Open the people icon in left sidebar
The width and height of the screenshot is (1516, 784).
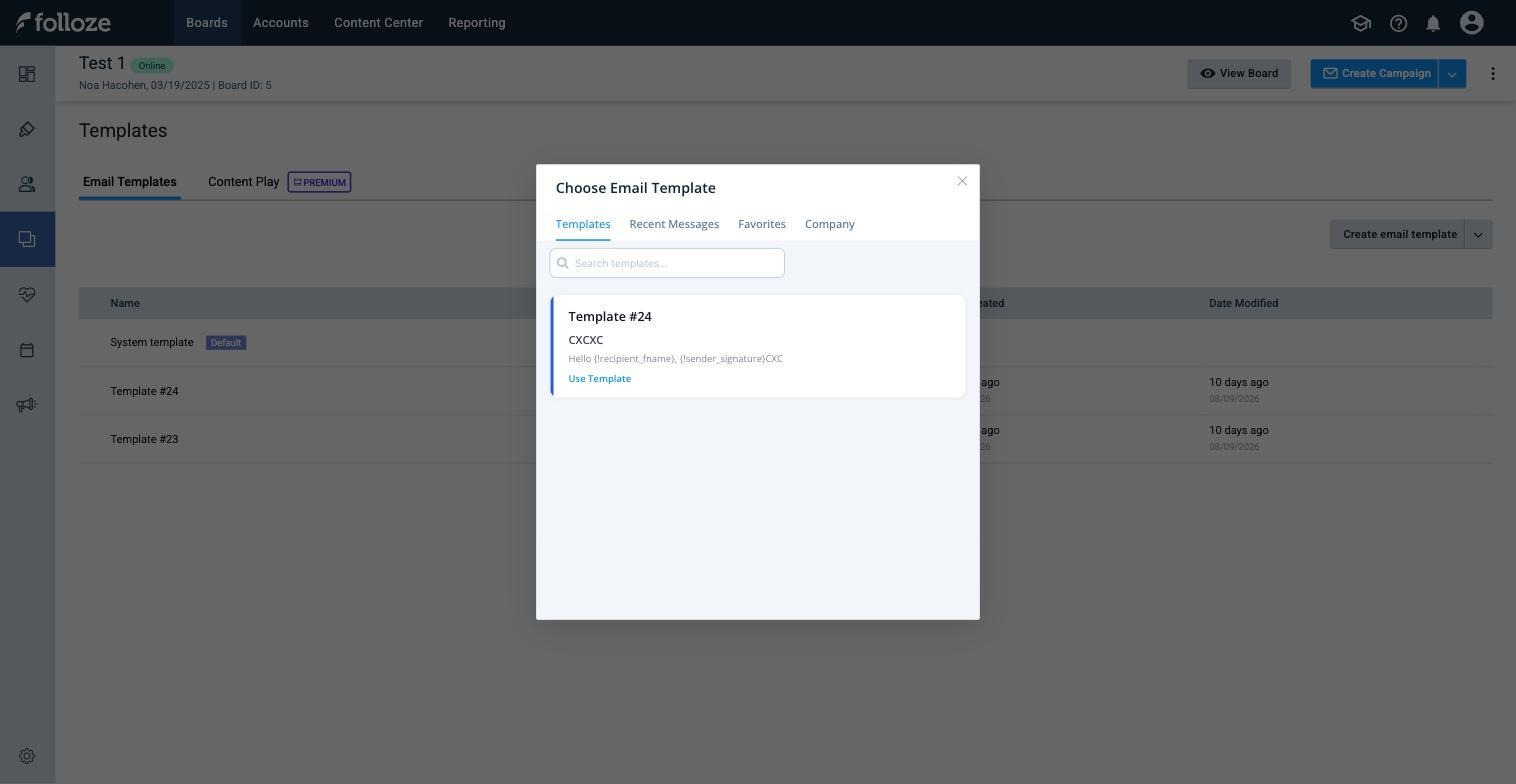[x=27, y=184]
